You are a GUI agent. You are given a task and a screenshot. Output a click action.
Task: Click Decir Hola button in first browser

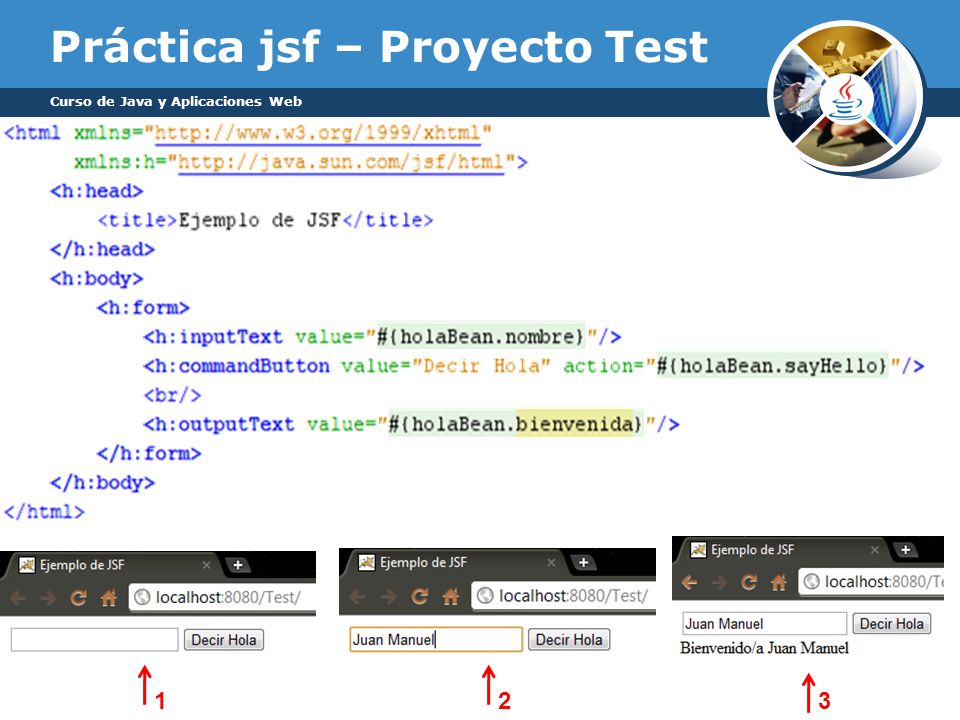224,640
